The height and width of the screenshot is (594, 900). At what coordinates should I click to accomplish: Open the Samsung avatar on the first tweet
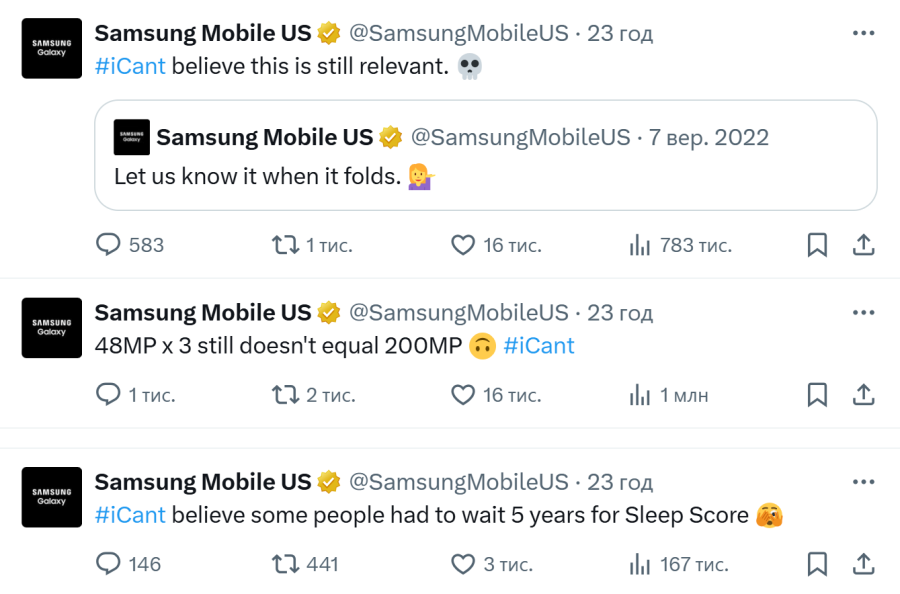pyautogui.click(x=51, y=48)
